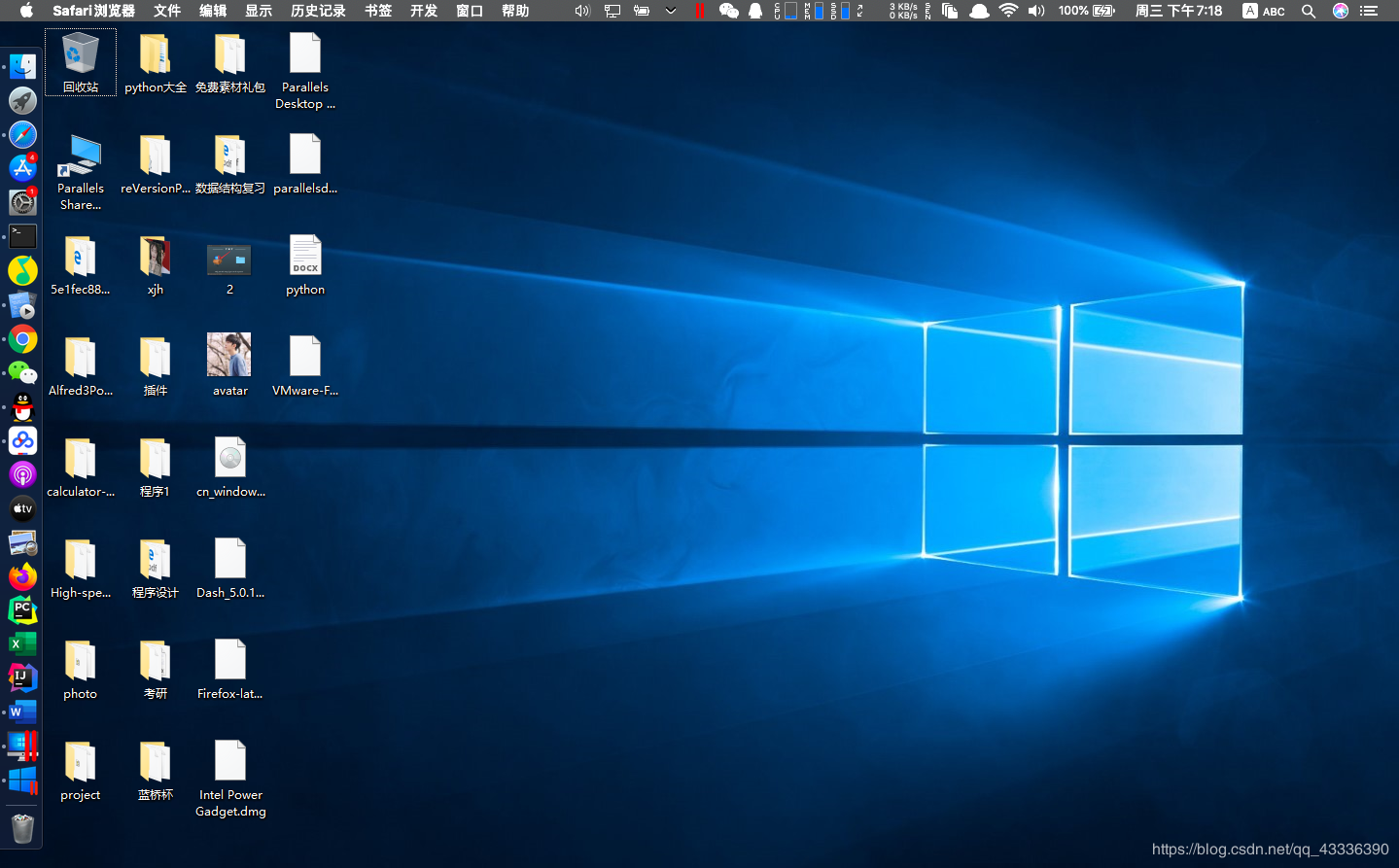
Task: Select the cn_window... disc image
Action: [x=230, y=467]
